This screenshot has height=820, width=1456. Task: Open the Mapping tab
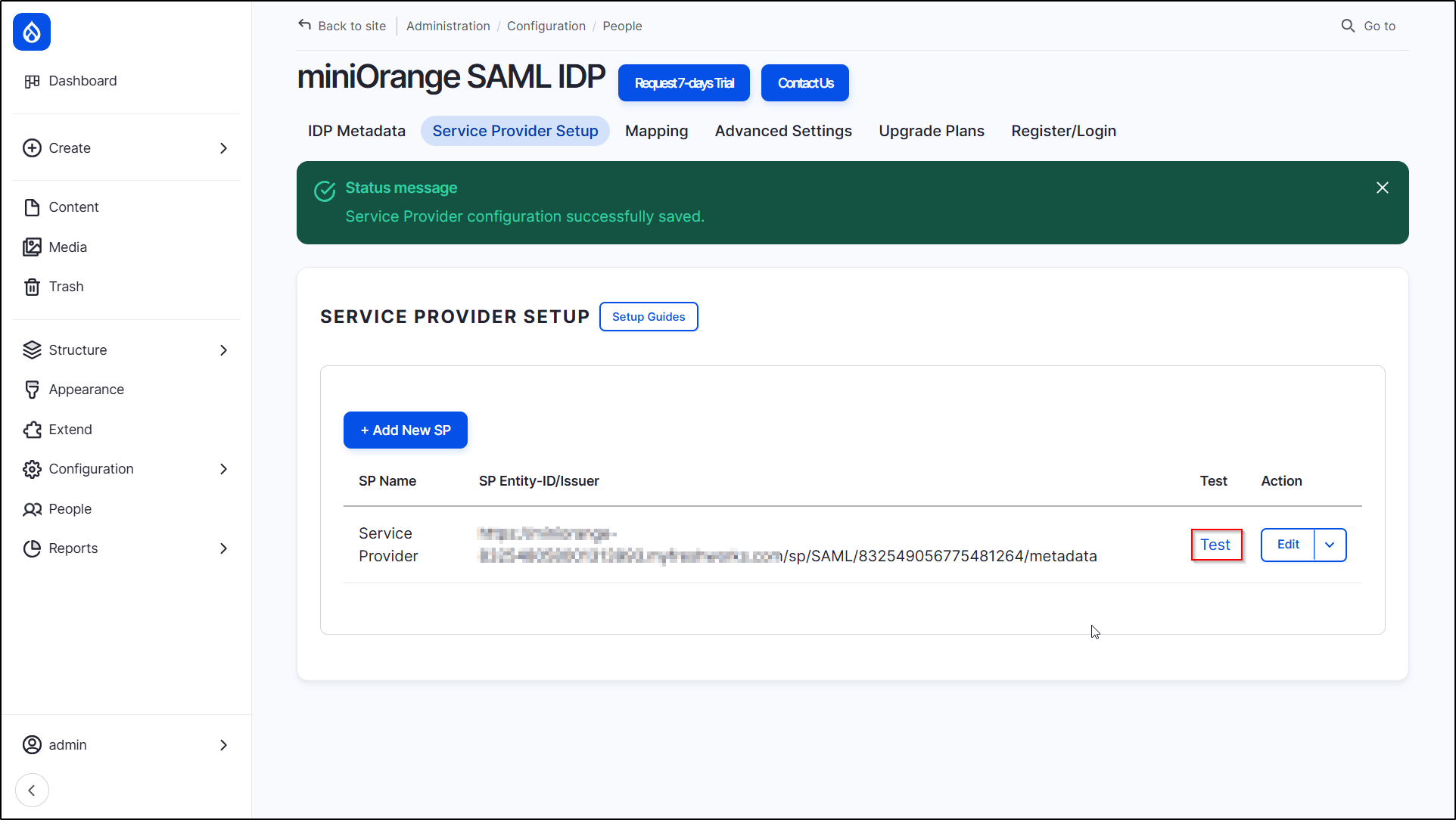click(x=656, y=131)
